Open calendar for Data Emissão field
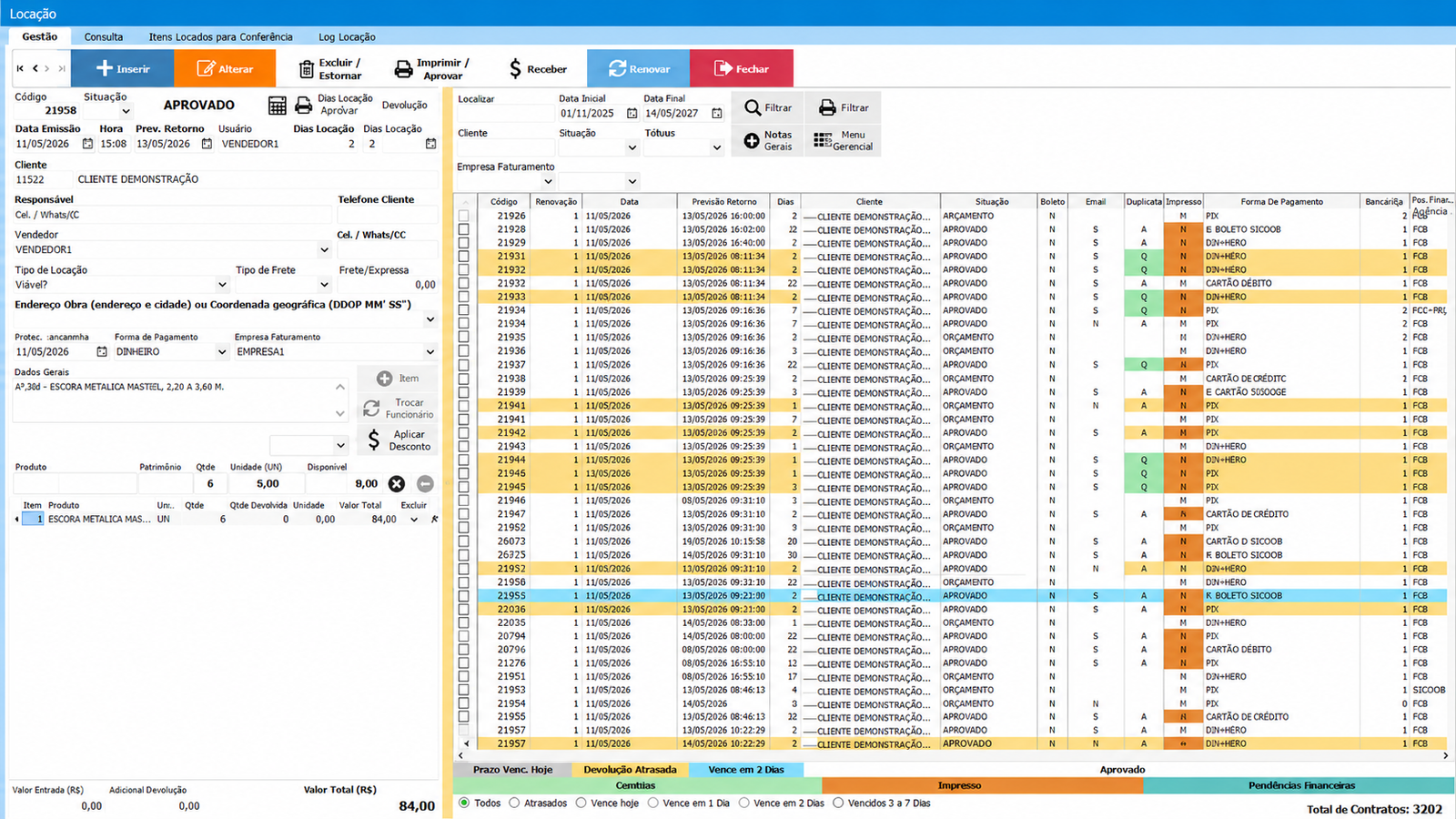This screenshot has height=819, width=1456. 87,144
